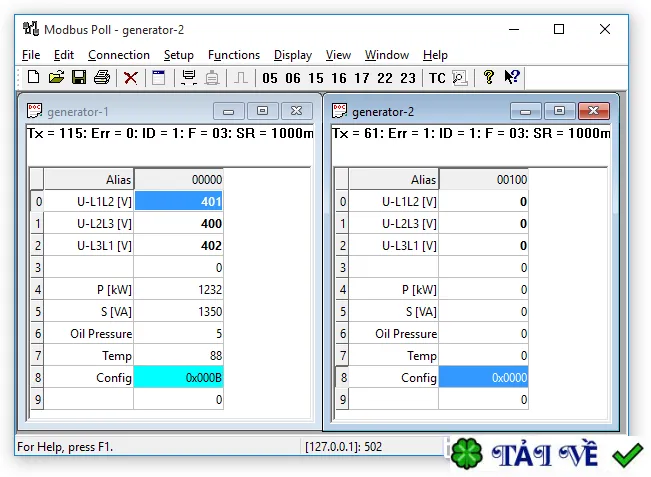Open the Connection menu
The height and width of the screenshot is (477, 651).
tap(119, 55)
